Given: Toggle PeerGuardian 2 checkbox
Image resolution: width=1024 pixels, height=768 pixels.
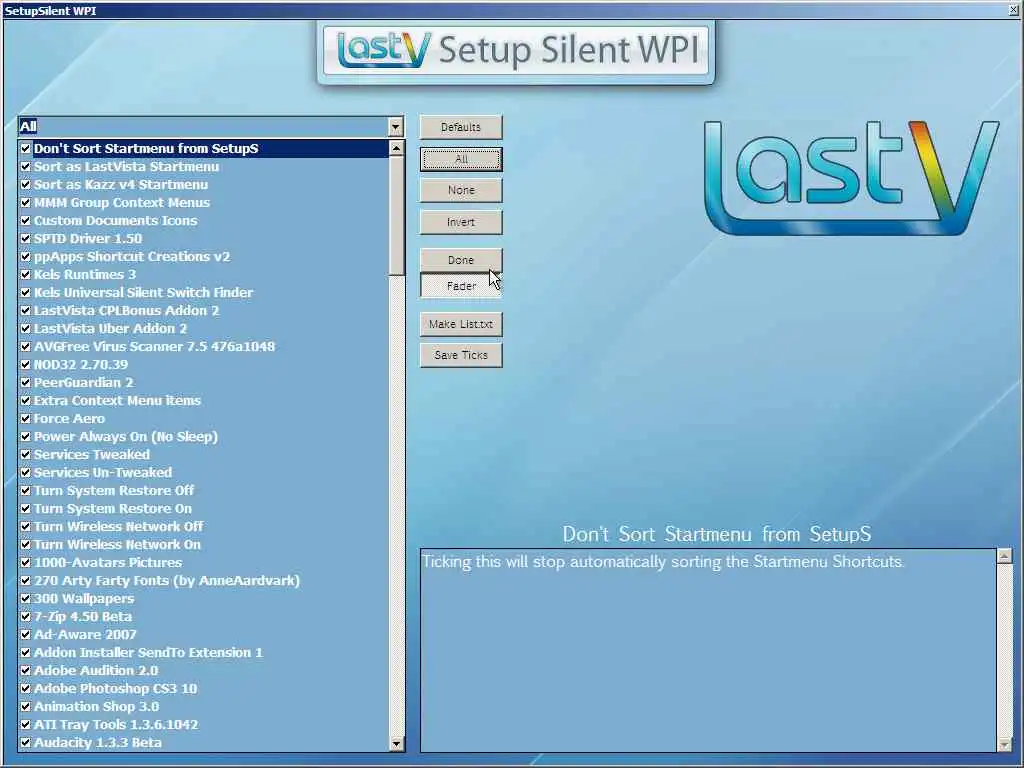Looking at the screenshot, I should [25, 383].
